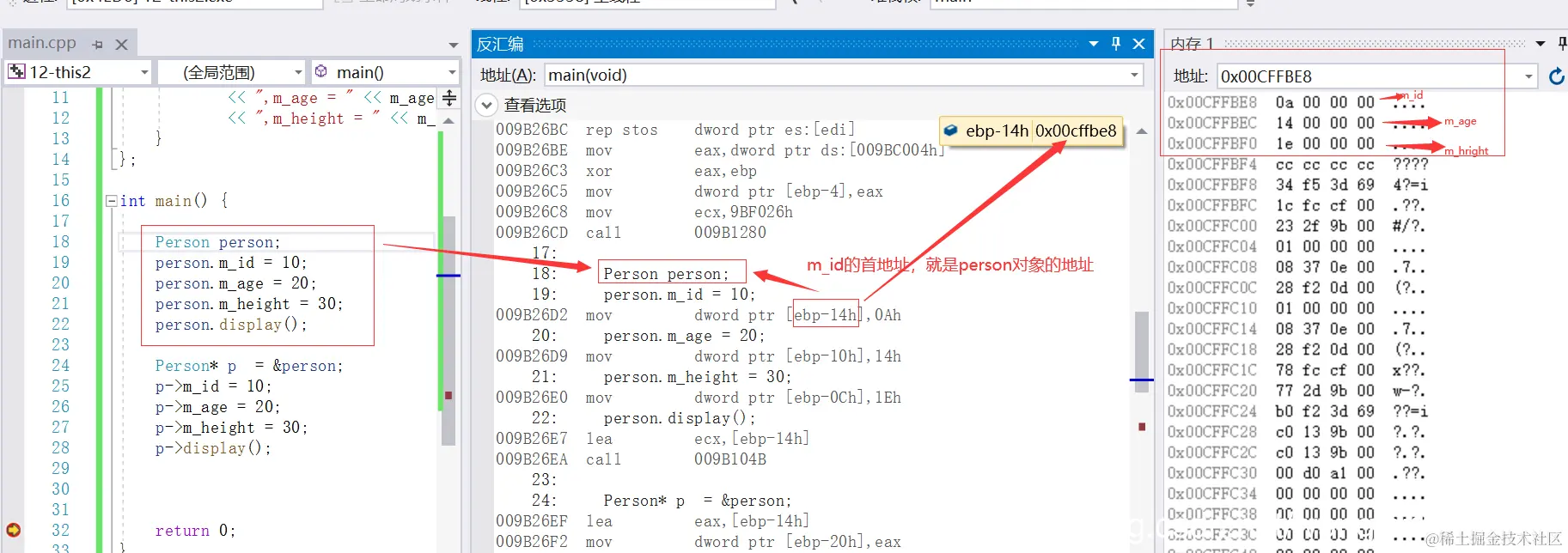The image size is (1568, 553).
Task: Refresh the memory window view
Action: (x=1556, y=76)
